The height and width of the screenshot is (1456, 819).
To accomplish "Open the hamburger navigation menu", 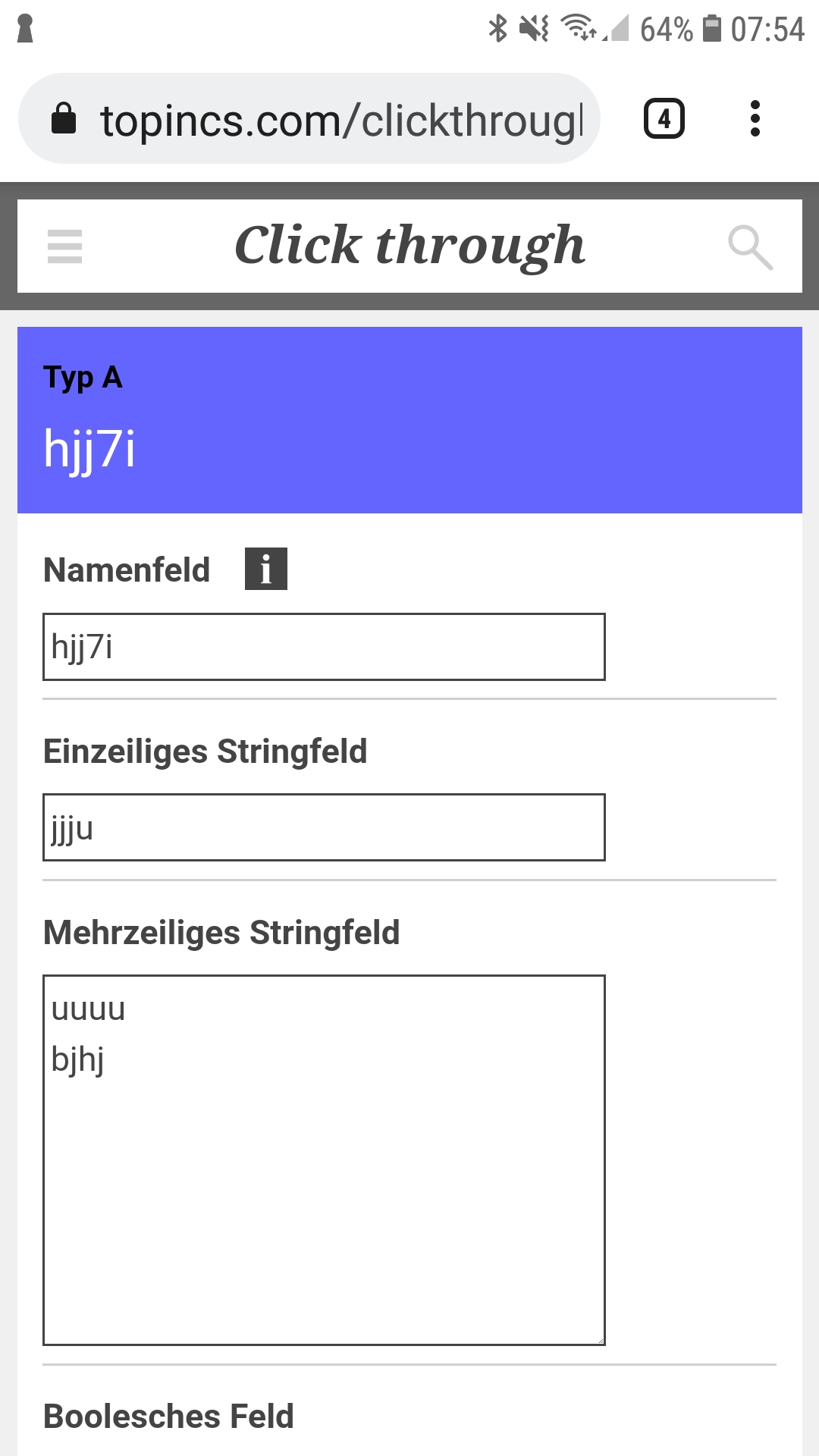I will [64, 246].
